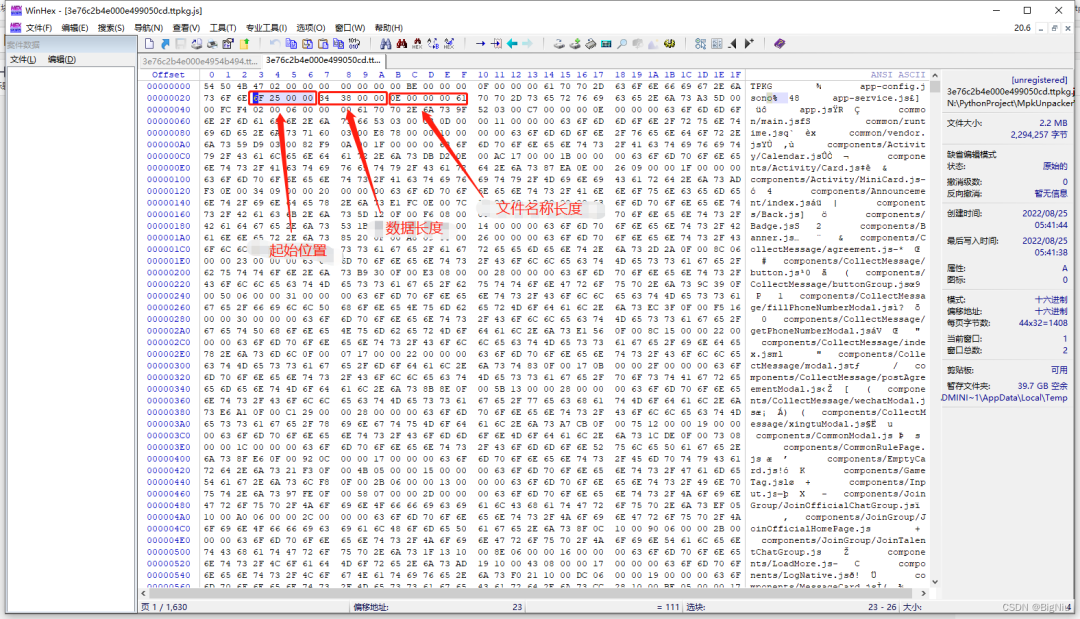Screen dimensions: 1080x619
Task: Click the horizontal scrollbar right arrow
Action: click(x=924, y=592)
